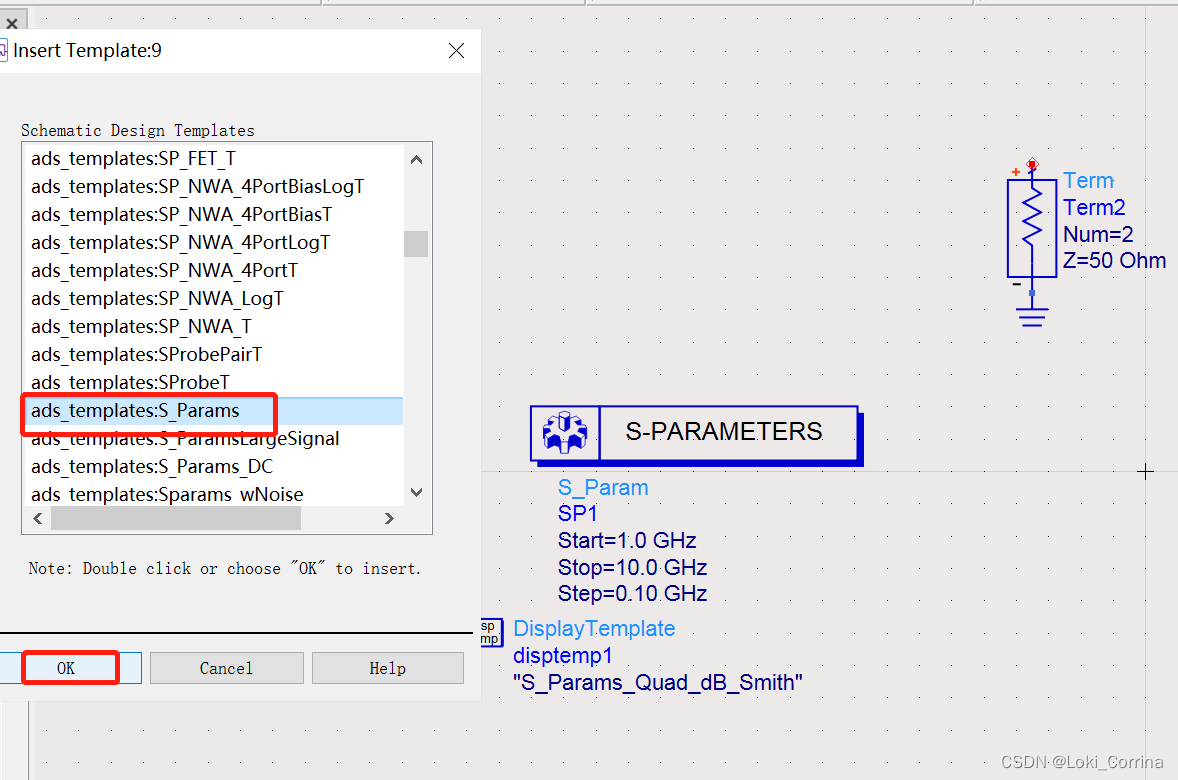Select ads_templates:SP_NWA_4PortBiasLogT template
The height and width of the screenshot is (780, 1178).
[x=213, y=186]
